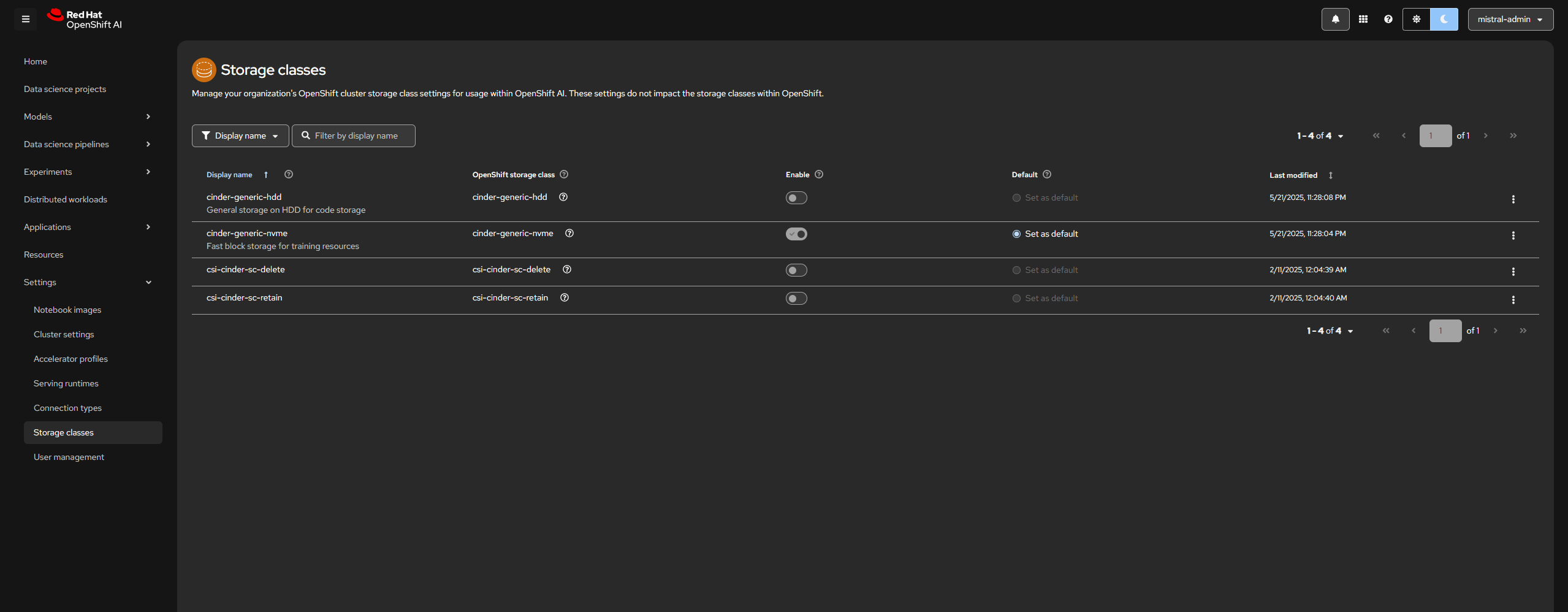Image resolution: width=1568 pixels, height=612 pixels.
Task: Go to last page in bottom pagination
Action: (x=1523, y=331)
